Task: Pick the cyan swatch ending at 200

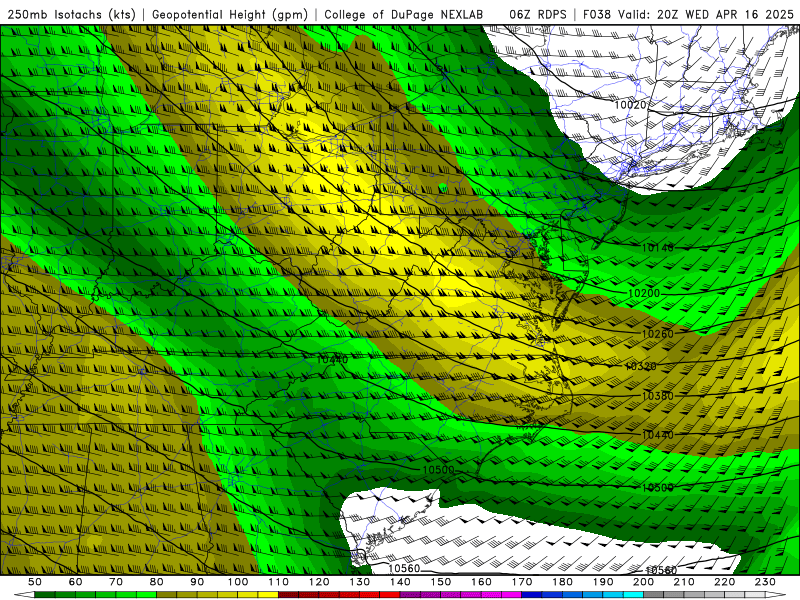Action: [x=633, y=594]
